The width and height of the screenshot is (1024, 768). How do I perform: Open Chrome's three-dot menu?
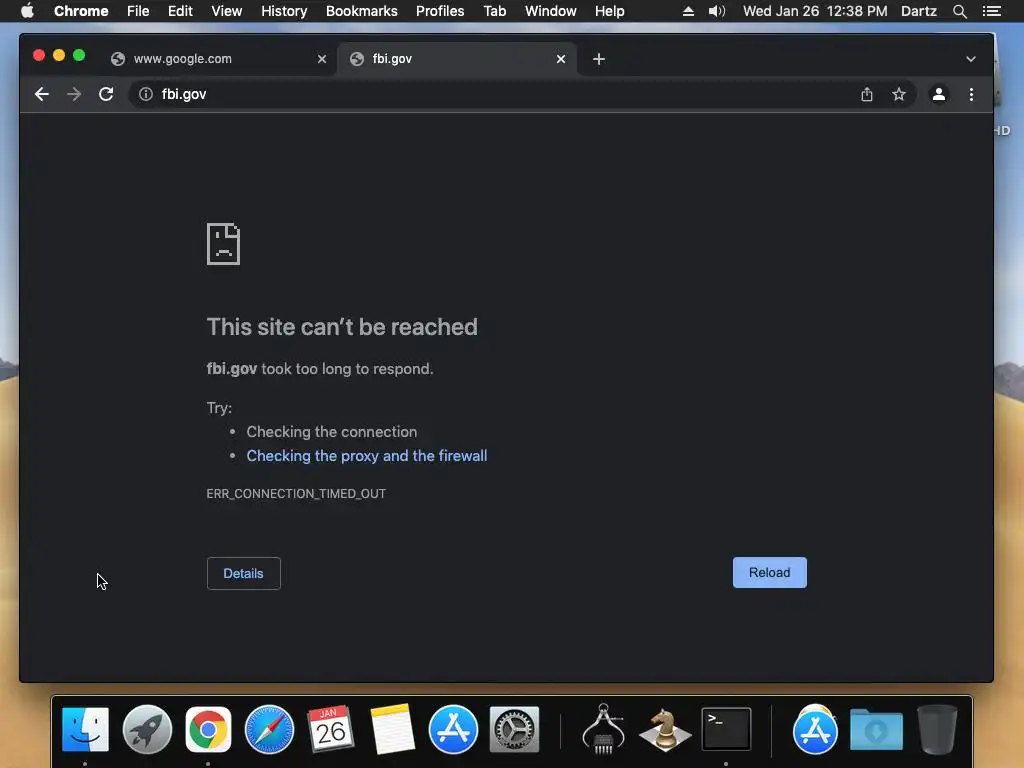click(971, 94)
